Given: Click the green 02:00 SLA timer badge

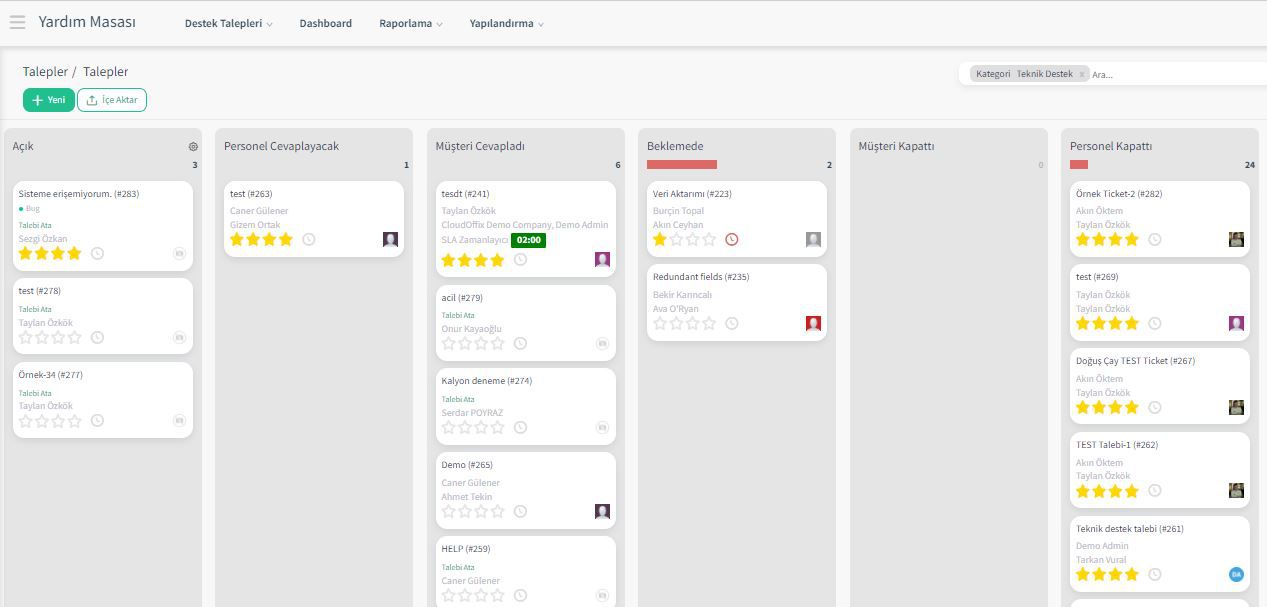Looking at the screenshot, I should [528, 241].
